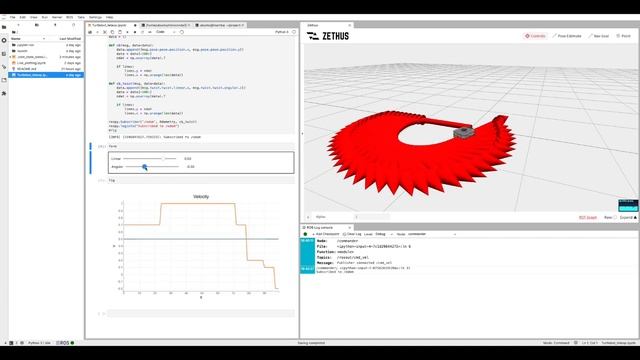Open the commands palette sidebar icon
The width and height of the screenshot is (640, 360).
coord(4,54)
